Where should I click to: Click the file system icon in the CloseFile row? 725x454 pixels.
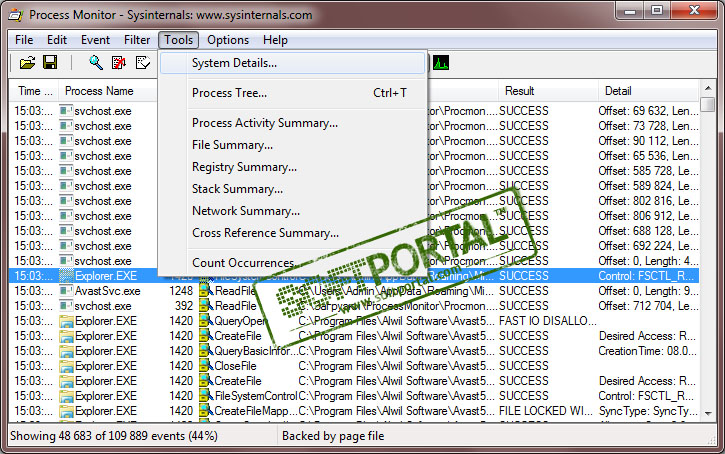(x=206, y=366)
